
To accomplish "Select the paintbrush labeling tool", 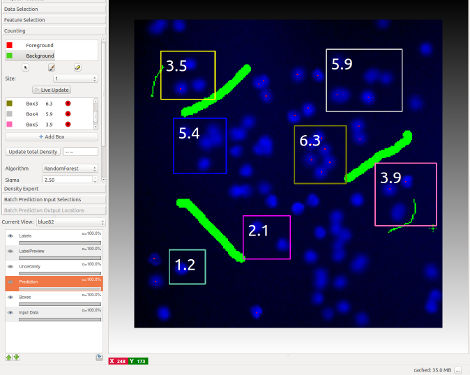I will 51,68.
